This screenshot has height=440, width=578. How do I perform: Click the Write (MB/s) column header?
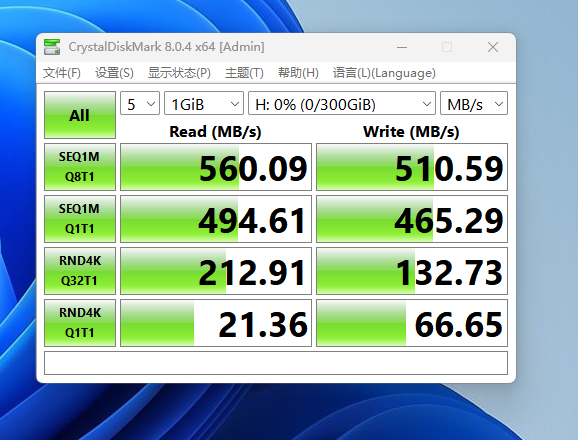click(x=411, y=132)
